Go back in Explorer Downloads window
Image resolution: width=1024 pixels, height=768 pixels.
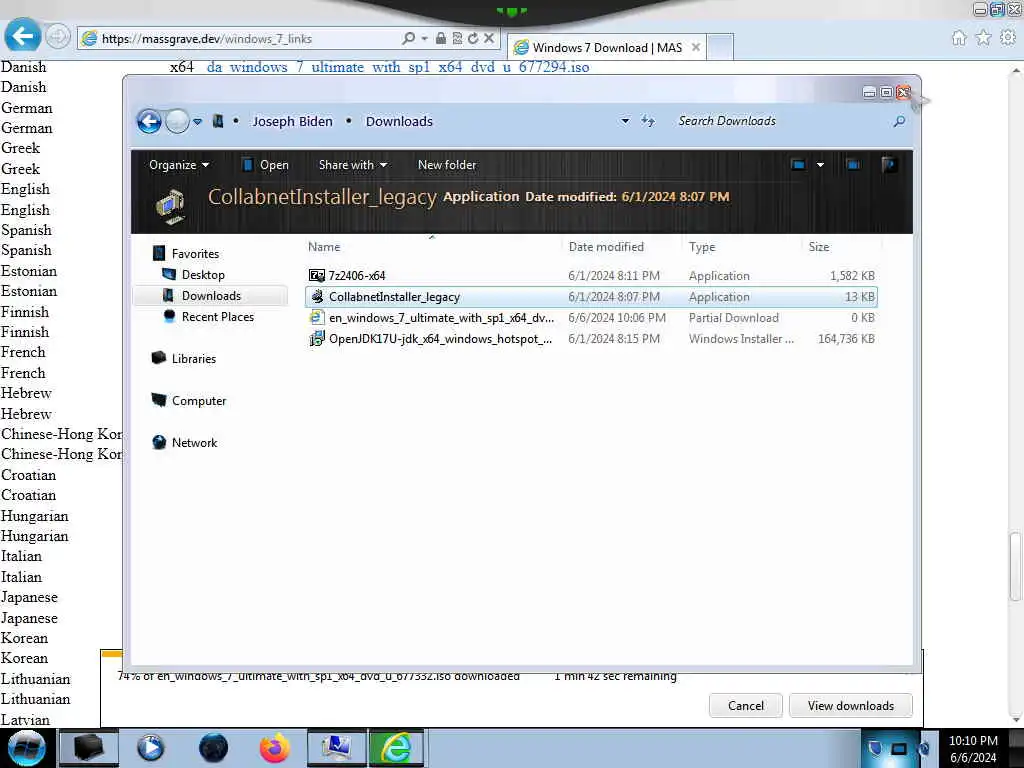pos(149,121)
